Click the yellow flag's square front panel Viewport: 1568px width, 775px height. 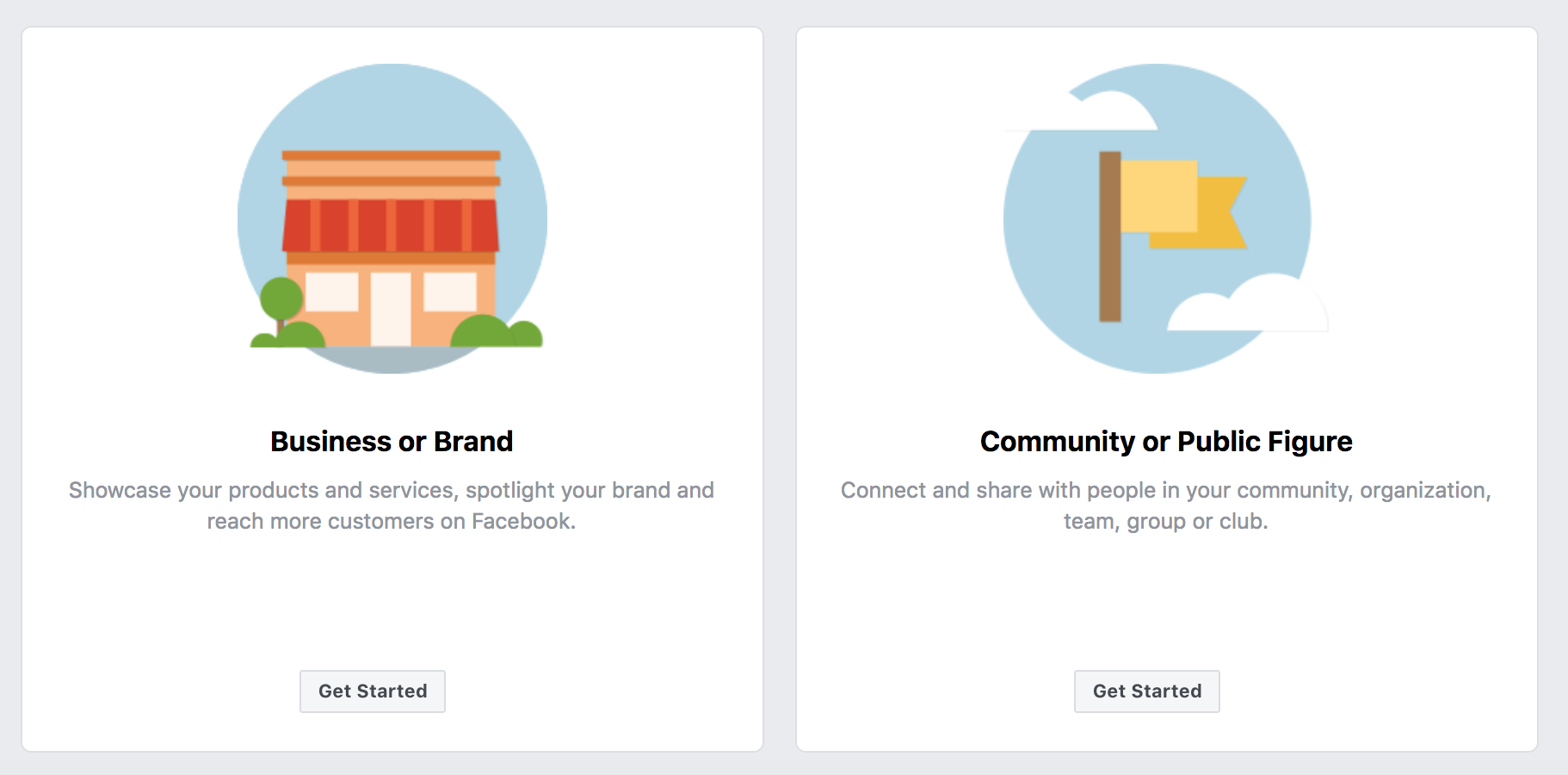click(x=1159, y=195)
